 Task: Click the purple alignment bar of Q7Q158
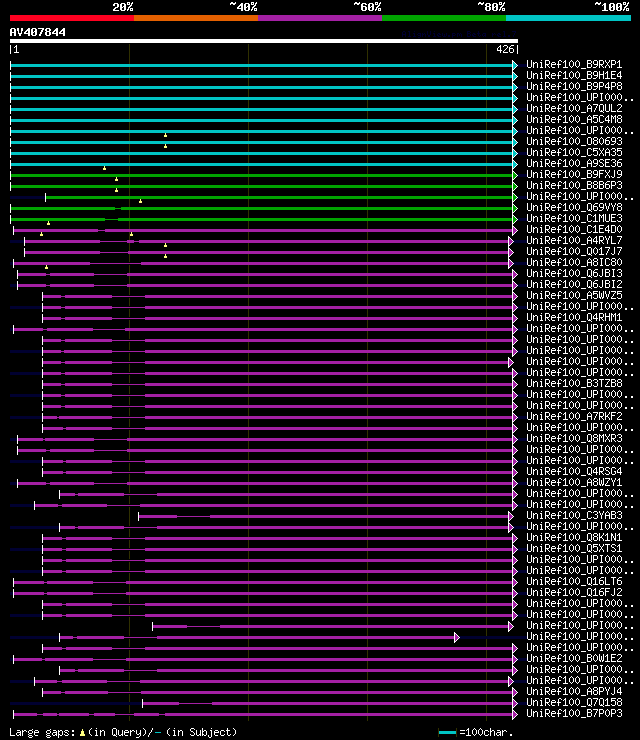point(328,704)
